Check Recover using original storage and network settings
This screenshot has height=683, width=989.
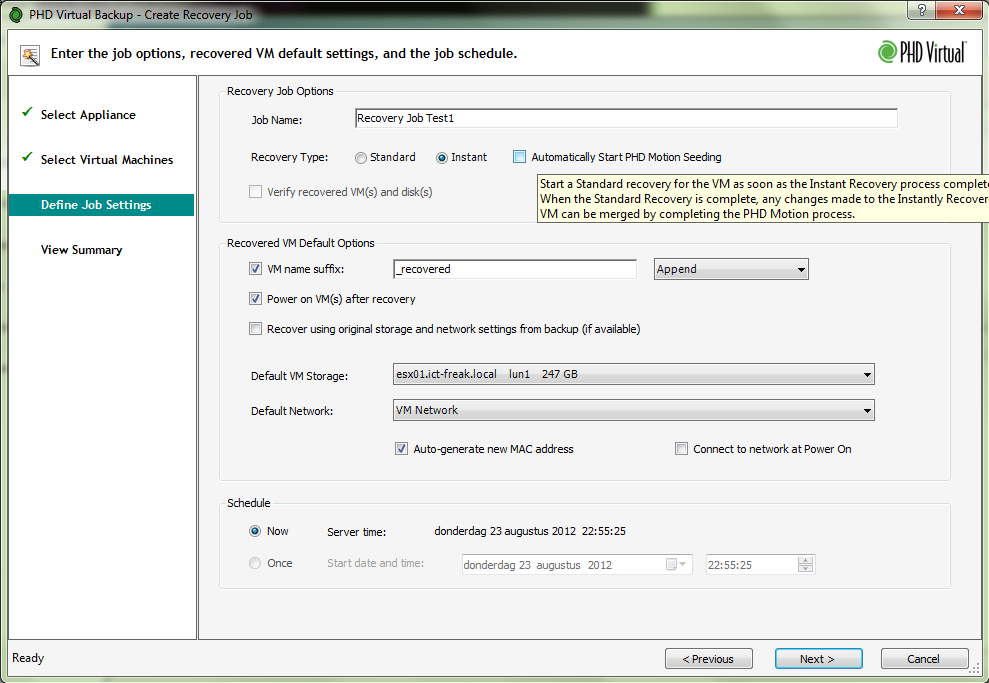coord(255,329)
